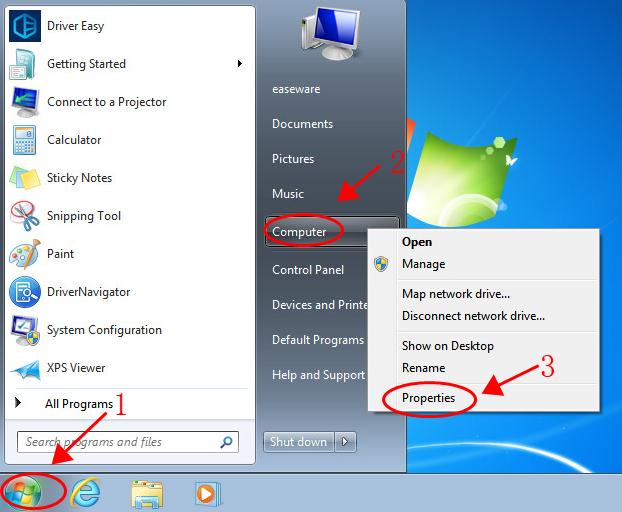Screen dimensions: 622x512
Task: Click the System Configuration label
Action: [104, 330]
